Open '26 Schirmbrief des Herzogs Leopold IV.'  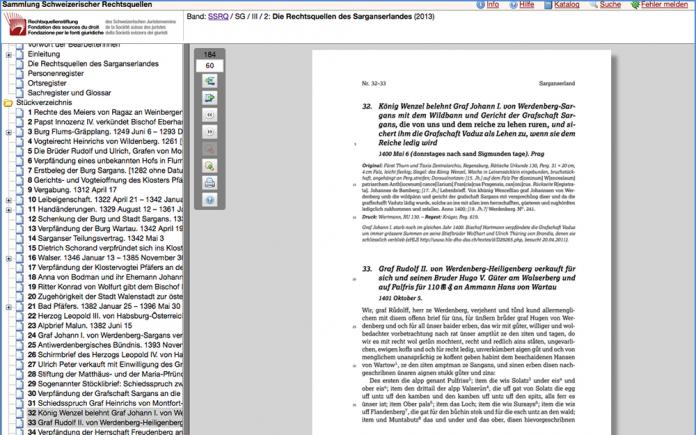pyautogui.click(x=105, y=355)
